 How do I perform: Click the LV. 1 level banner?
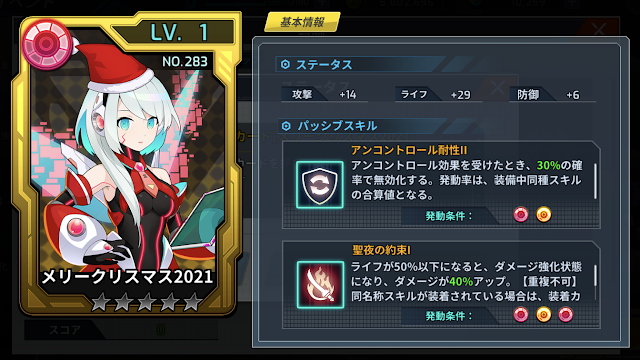[x=179, y=32]
